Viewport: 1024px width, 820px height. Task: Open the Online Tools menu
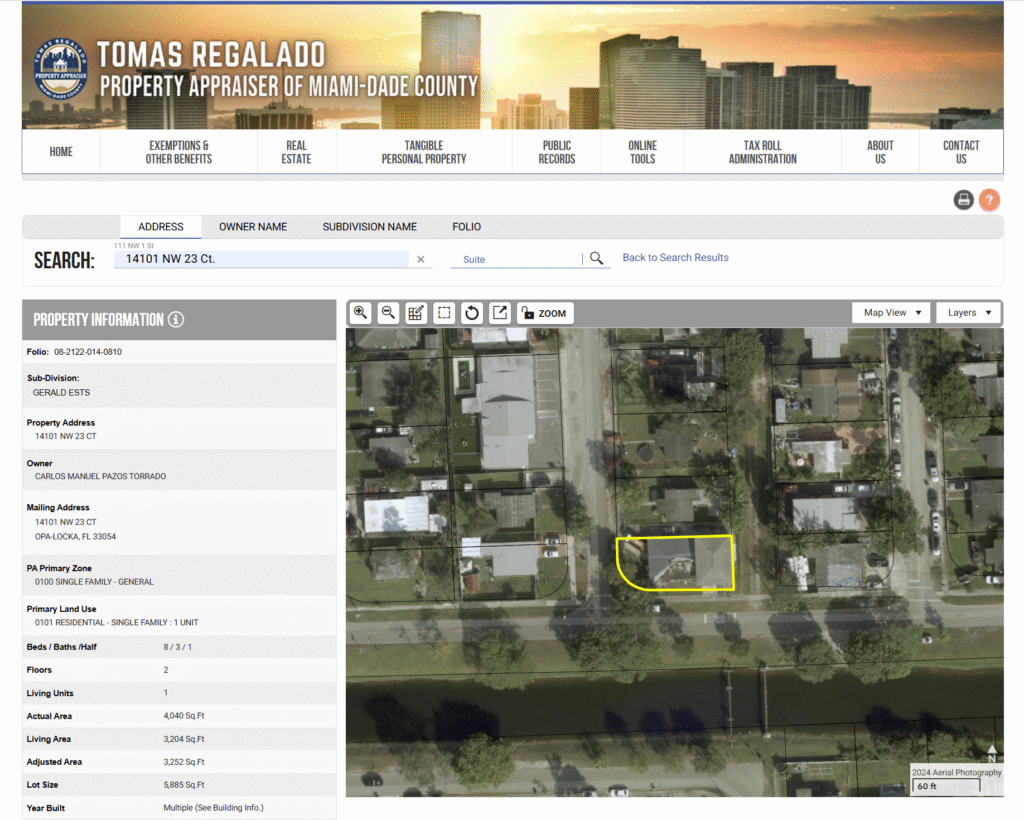[x=642, y=152]
